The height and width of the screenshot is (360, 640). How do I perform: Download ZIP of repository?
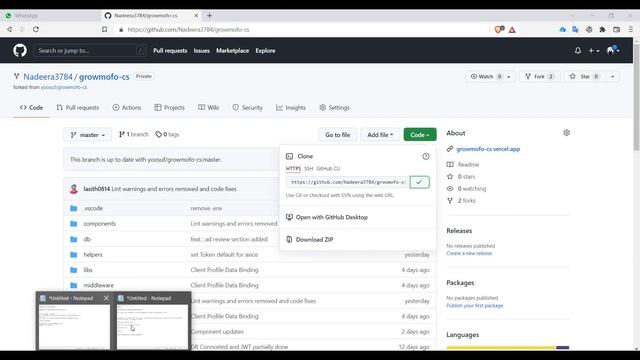(x=310, y=240)
